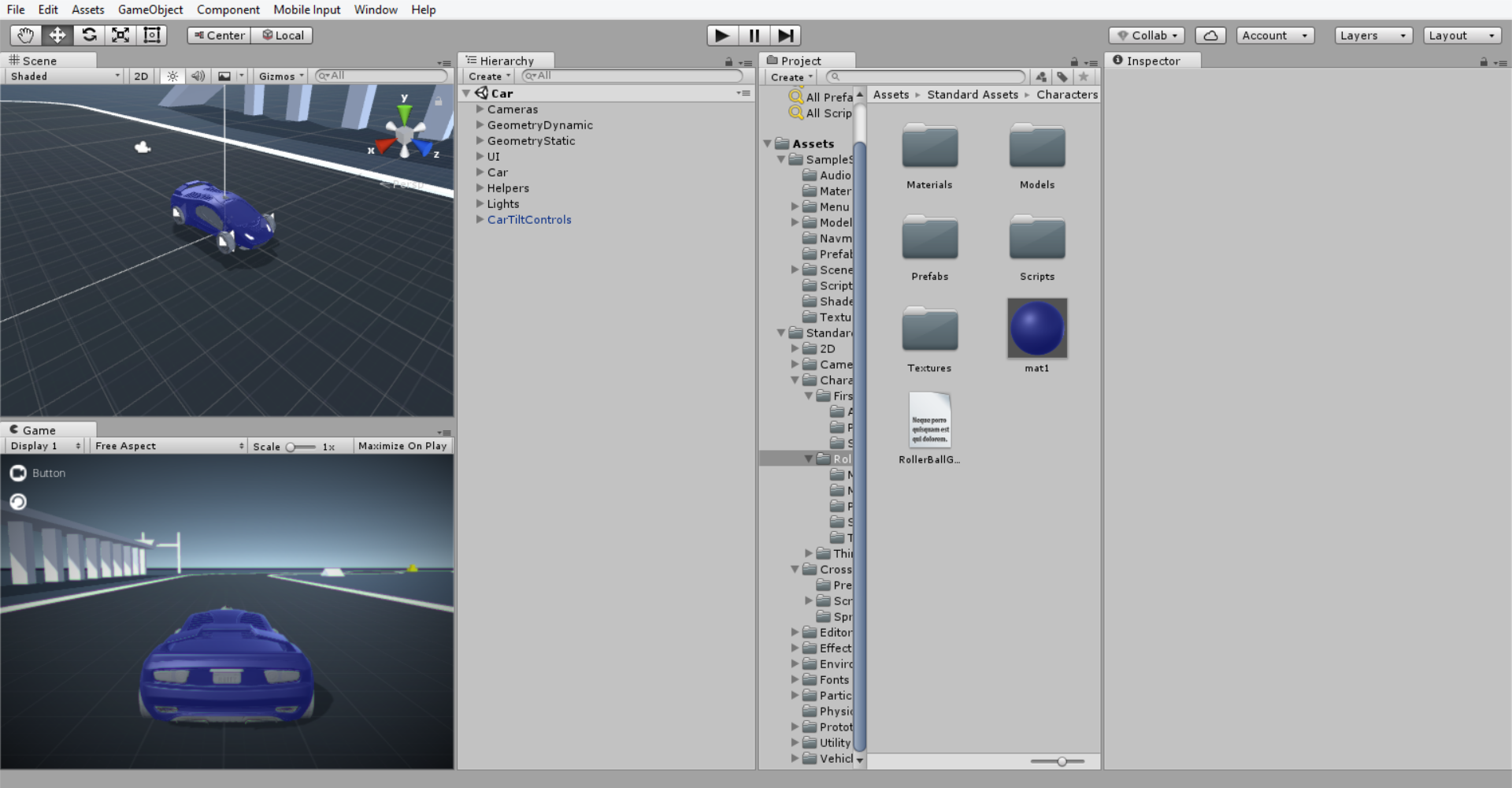Select the Scale tool
1512x788 pixels.
coord(120,35)
